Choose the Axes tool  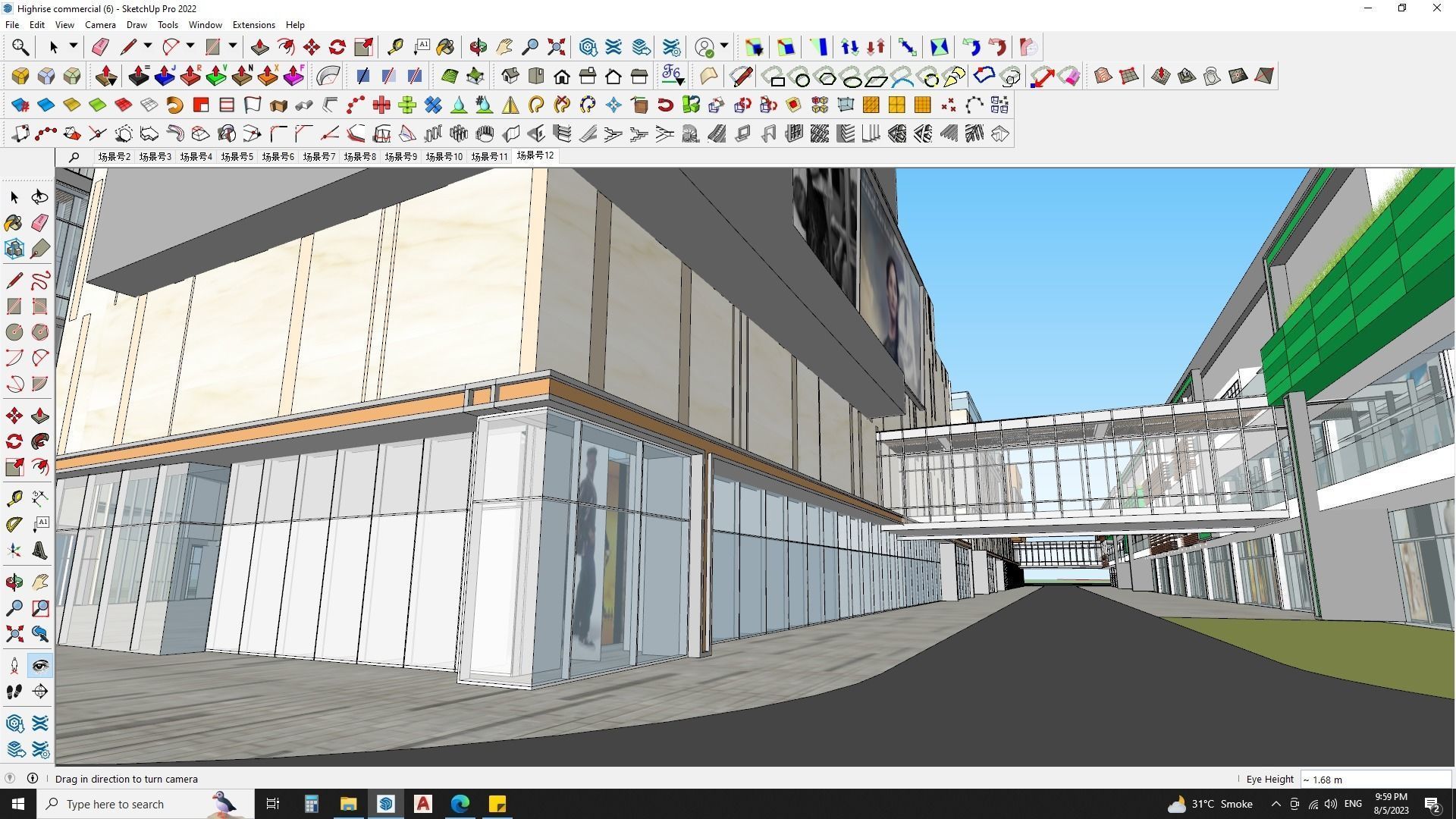coord(14,551)
